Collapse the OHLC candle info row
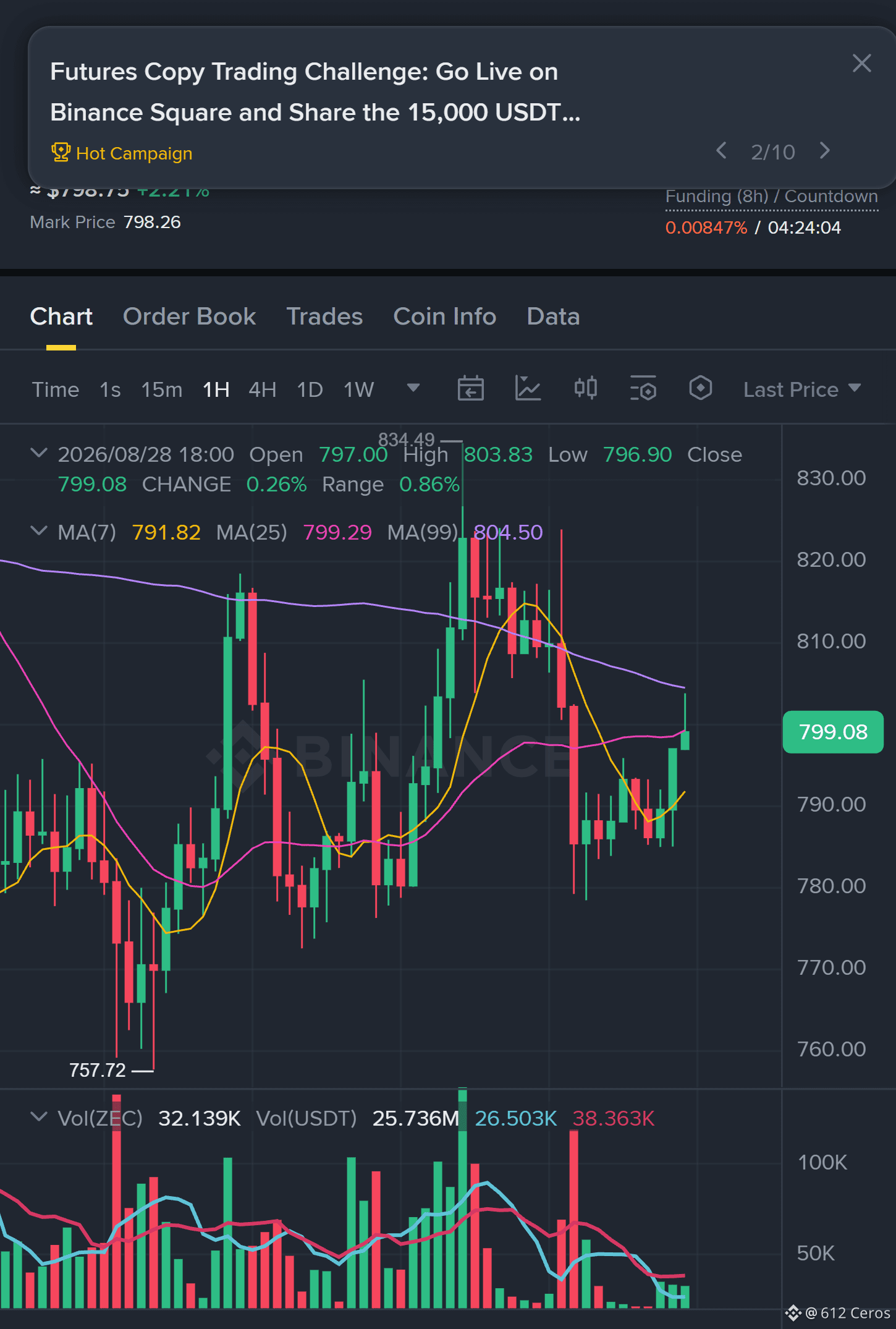The height and width of the screenshot is (1329, 896). pos(39,453)
